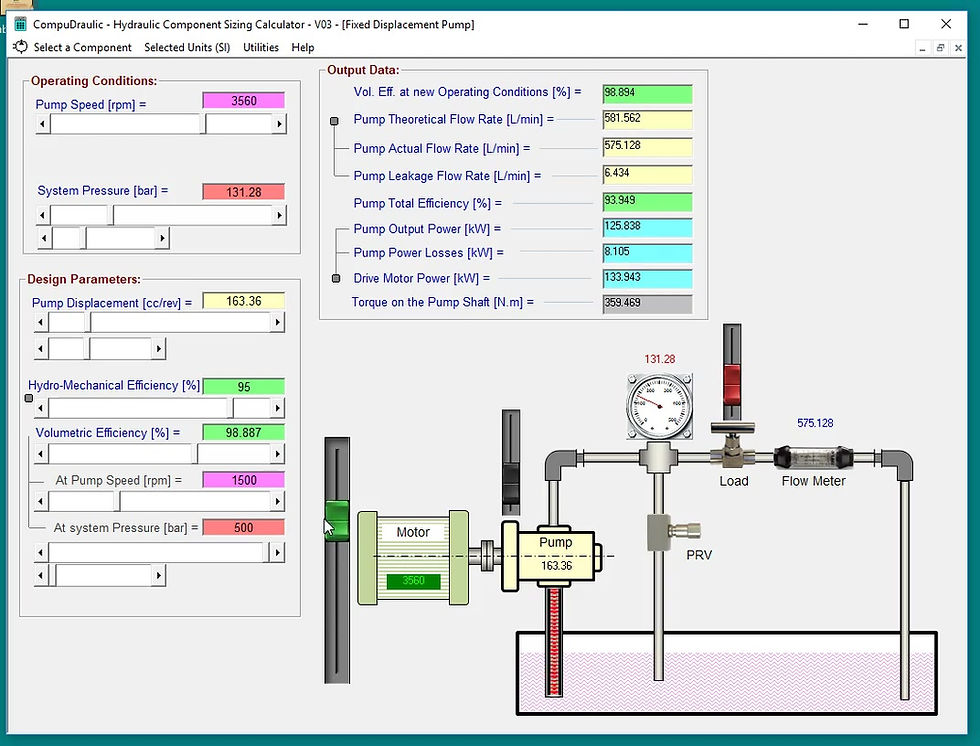Click the green knob on motor speed slider
This screenshot has height=746, width=980.
tap(337, 520)
